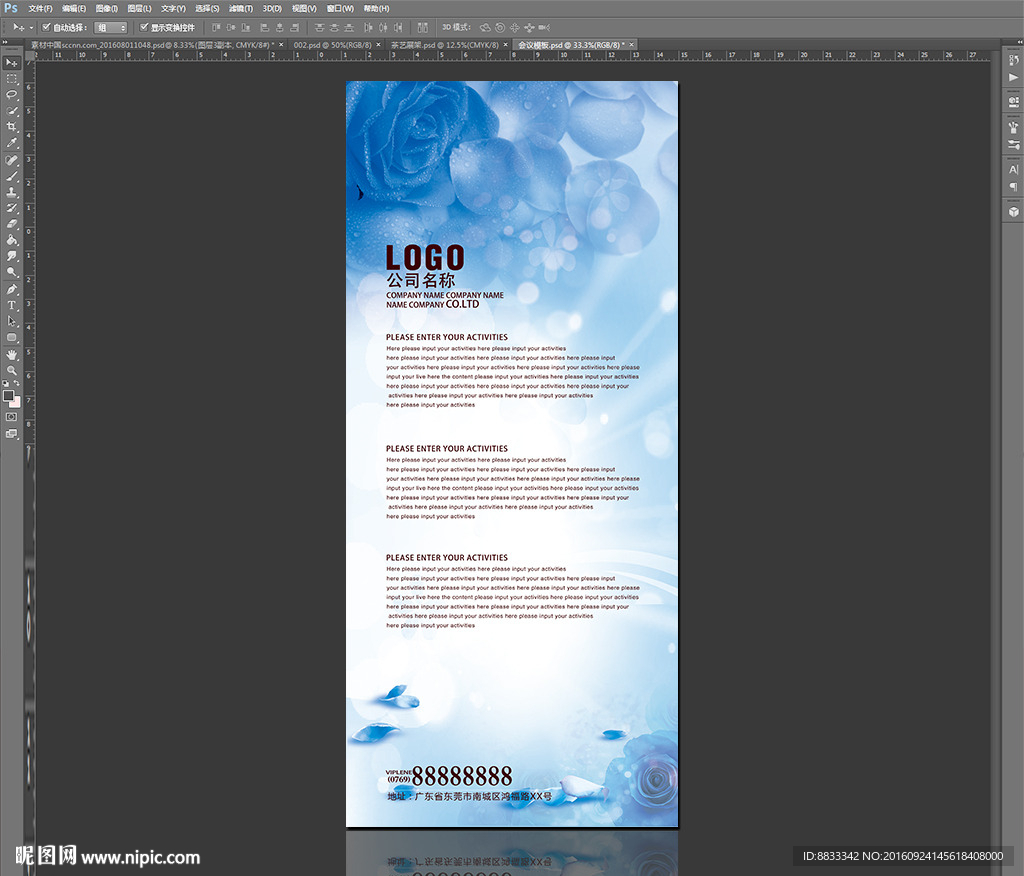Select the Paint Bucket tool

coord(12,240)
